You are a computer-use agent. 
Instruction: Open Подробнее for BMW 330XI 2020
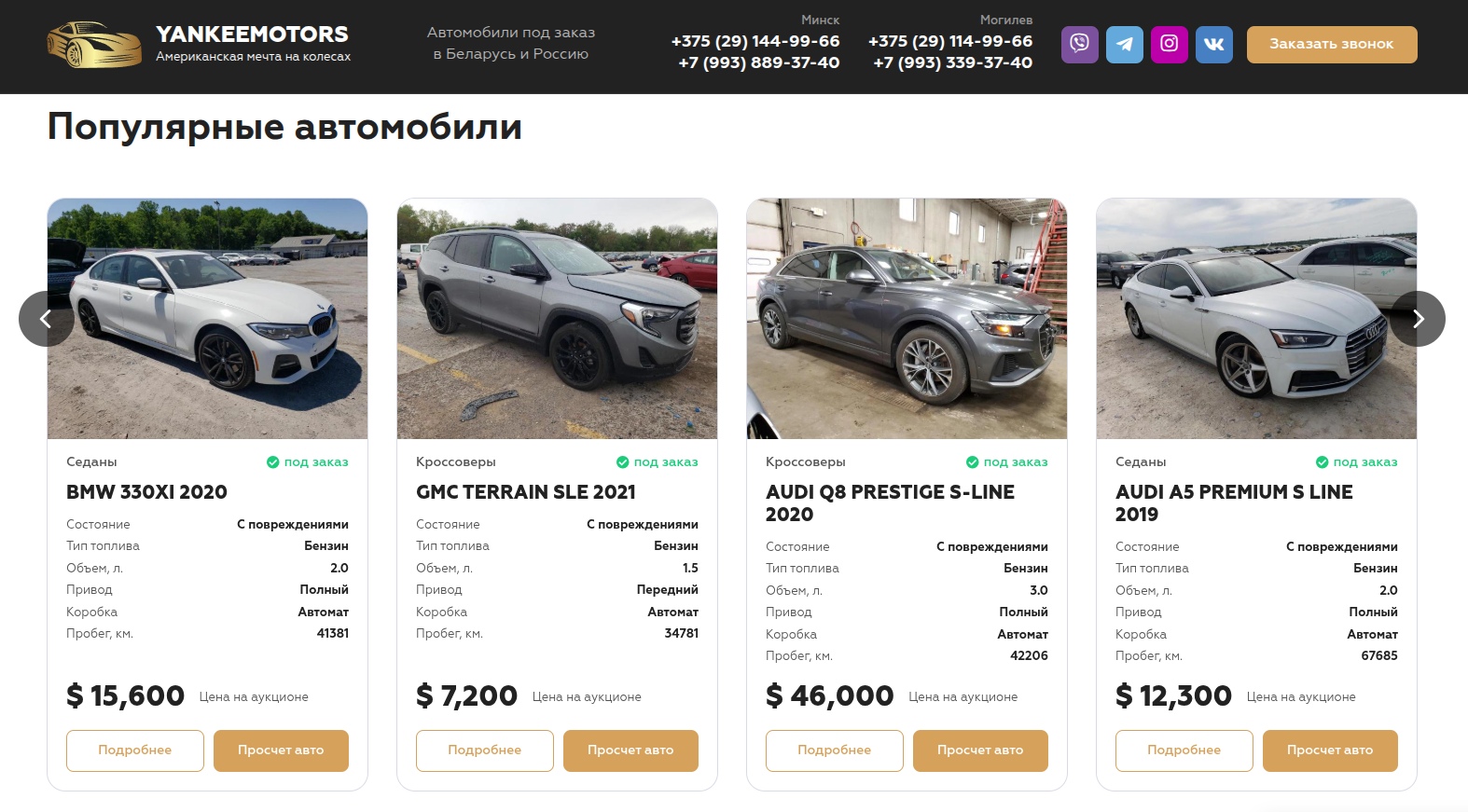pos(135,750)
